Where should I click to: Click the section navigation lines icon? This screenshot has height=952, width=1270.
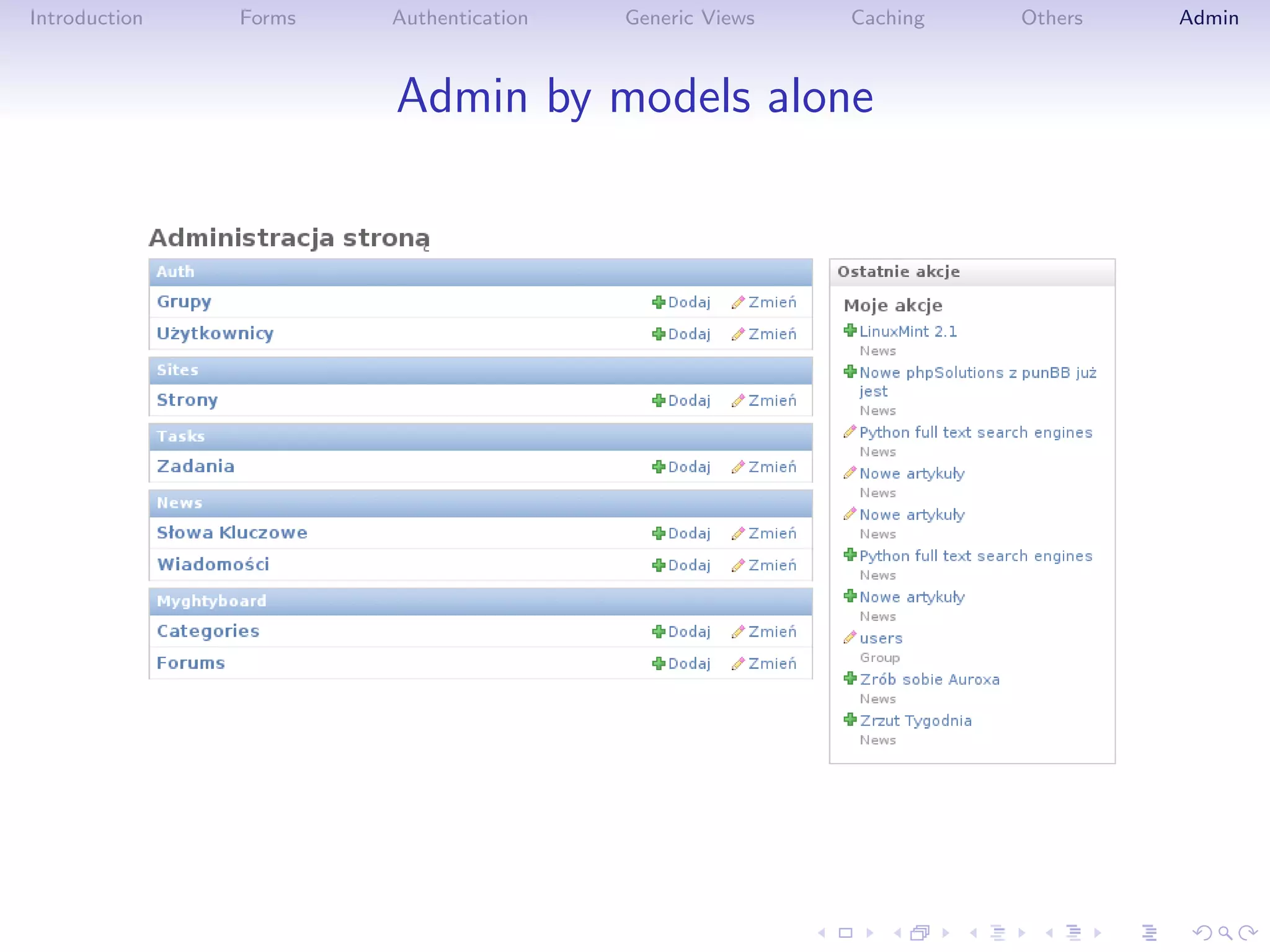(x=1073, y=932)
